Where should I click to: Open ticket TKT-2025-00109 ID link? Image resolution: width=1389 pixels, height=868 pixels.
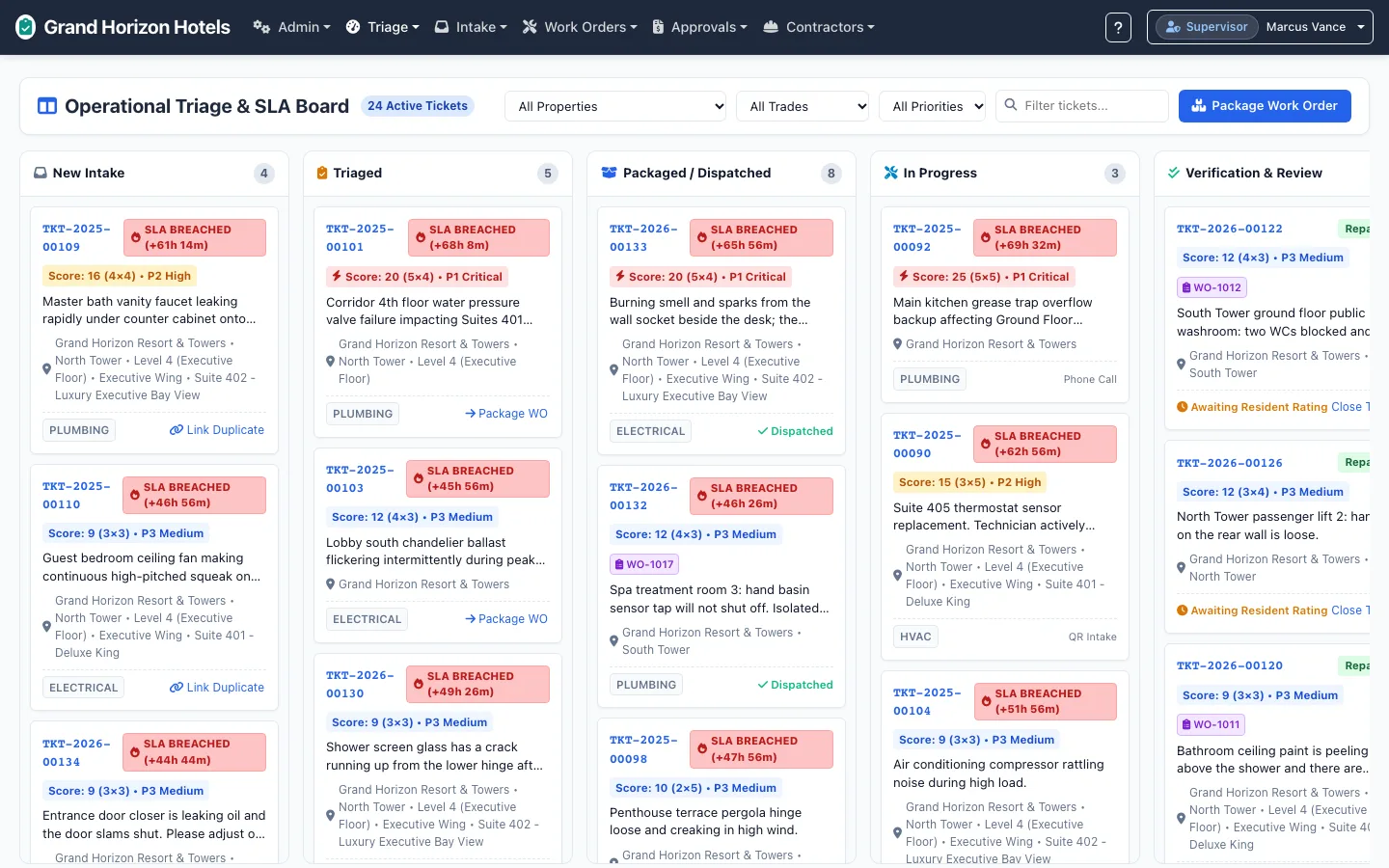[x=76, y=238]
